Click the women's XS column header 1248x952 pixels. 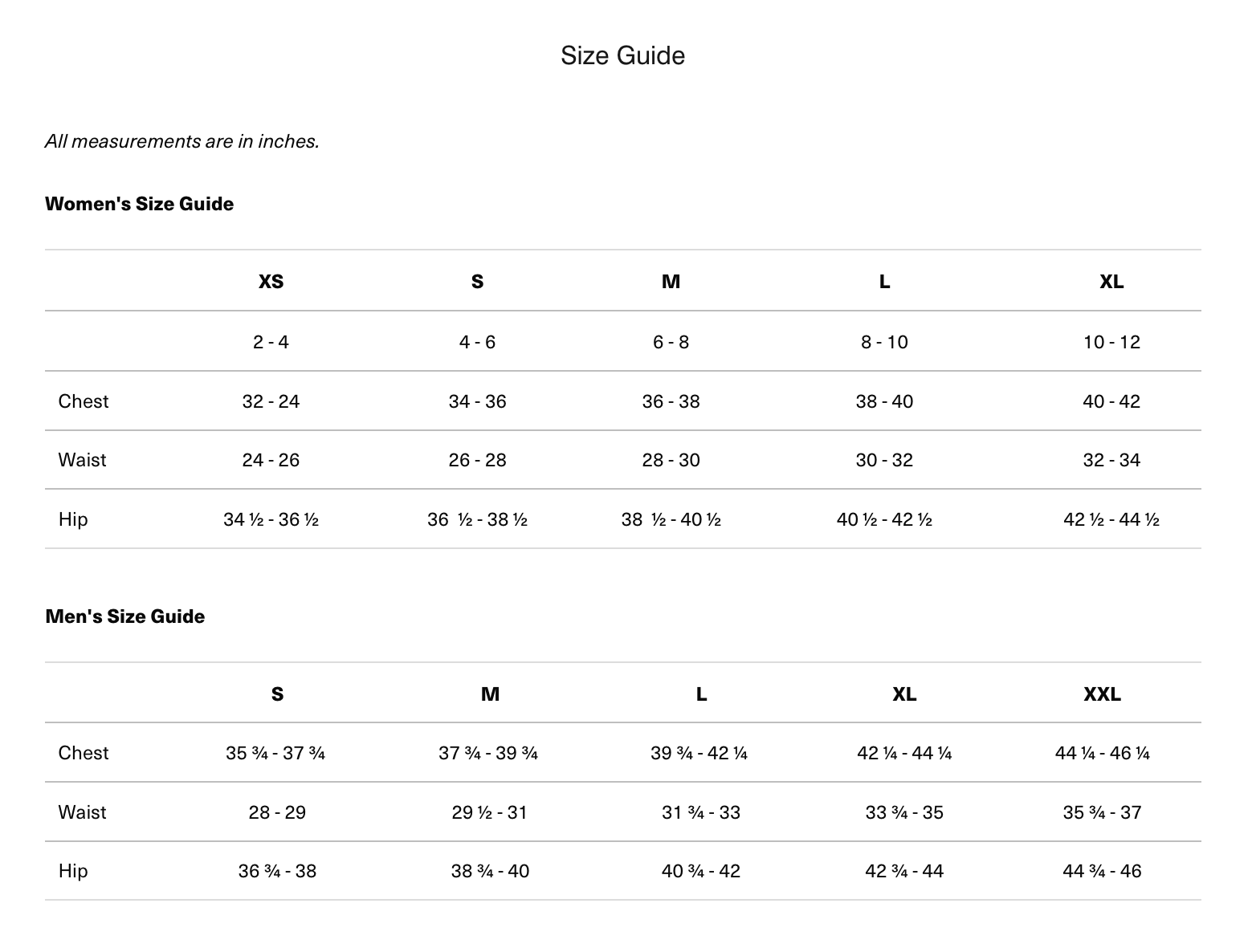pyautogui.click(x=271, y=282)
